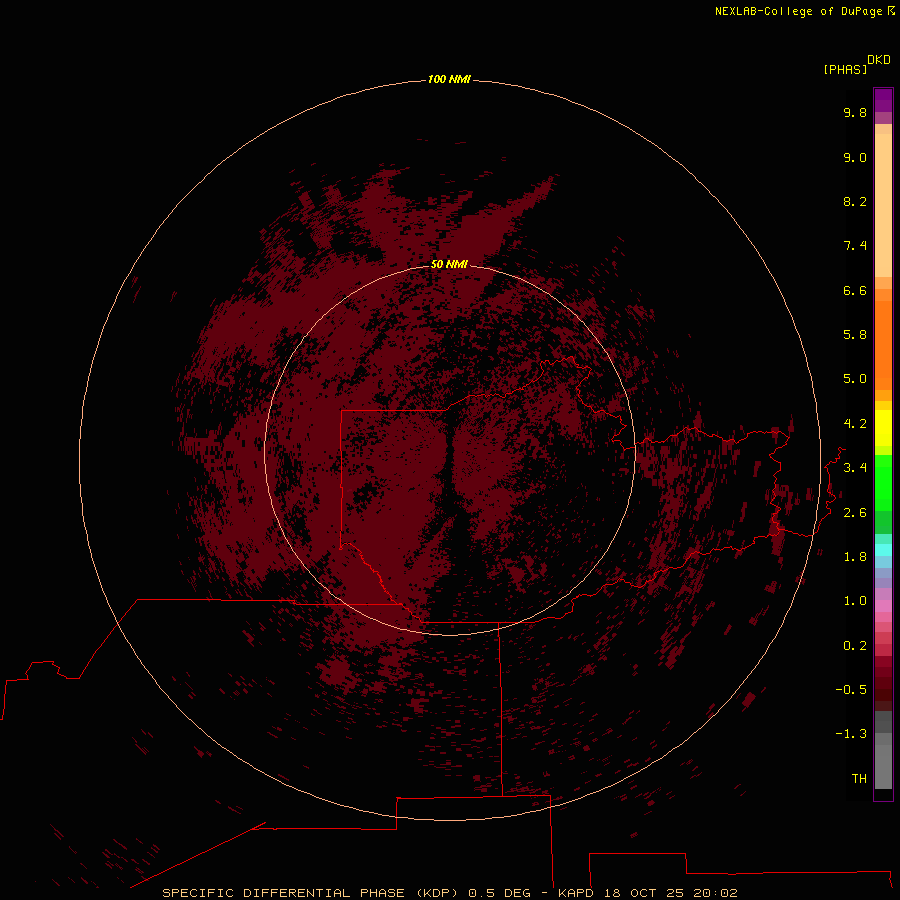Click the KAPD station identifier in footer
The height and width of the screenshot is (900, 900).
576,893
